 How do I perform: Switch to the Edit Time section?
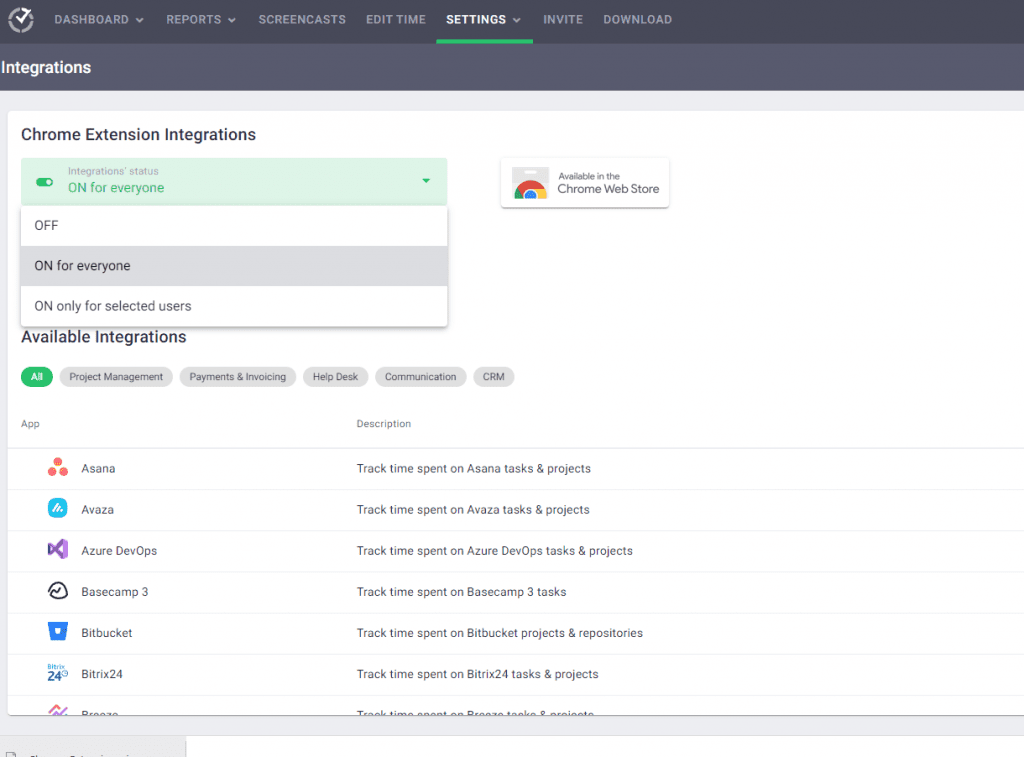pyautogui.click(x=395, y=19)
